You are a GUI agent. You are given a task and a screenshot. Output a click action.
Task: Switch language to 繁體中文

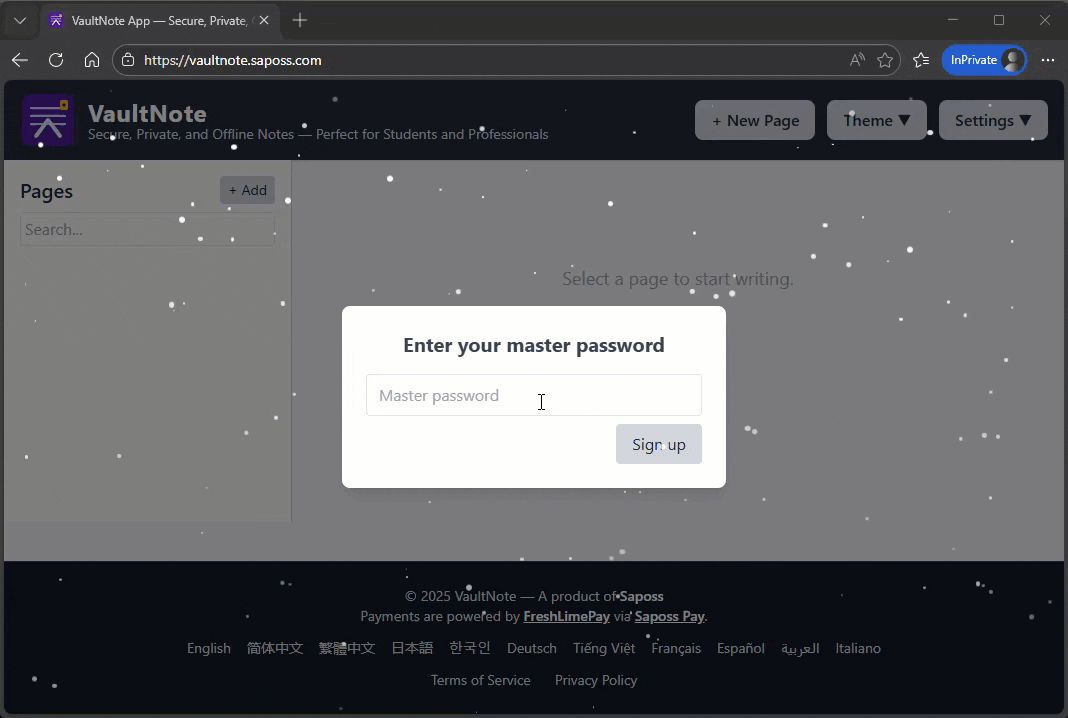pyautogui.click(x=347, y=649)
